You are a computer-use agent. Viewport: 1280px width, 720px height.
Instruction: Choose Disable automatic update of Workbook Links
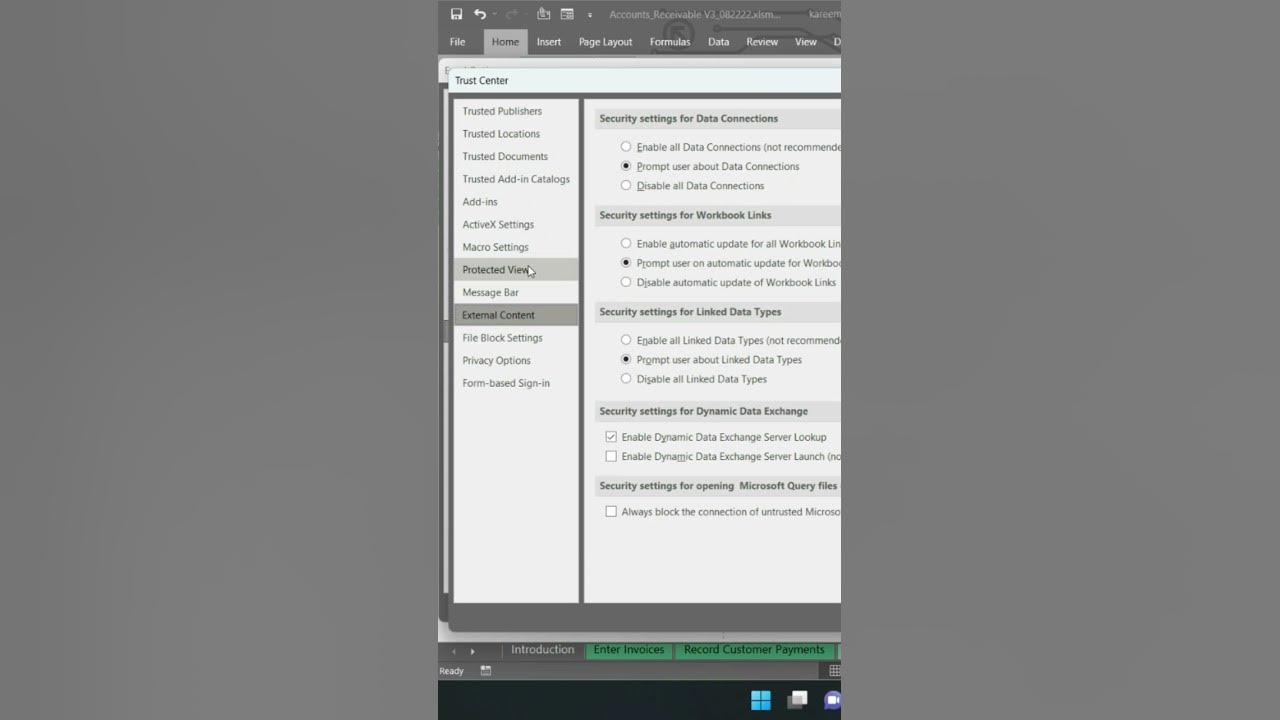626,282
